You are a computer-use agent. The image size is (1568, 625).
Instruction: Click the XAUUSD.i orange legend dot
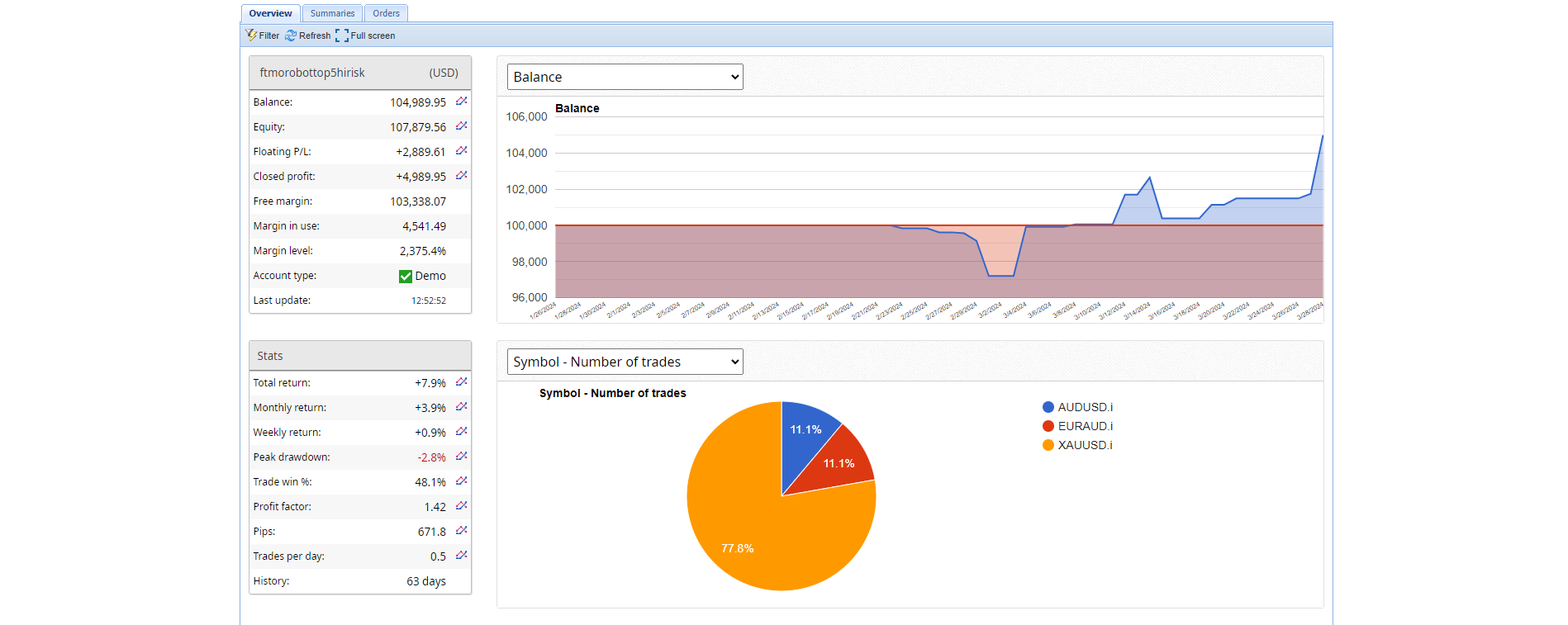tap(1048, 445)
